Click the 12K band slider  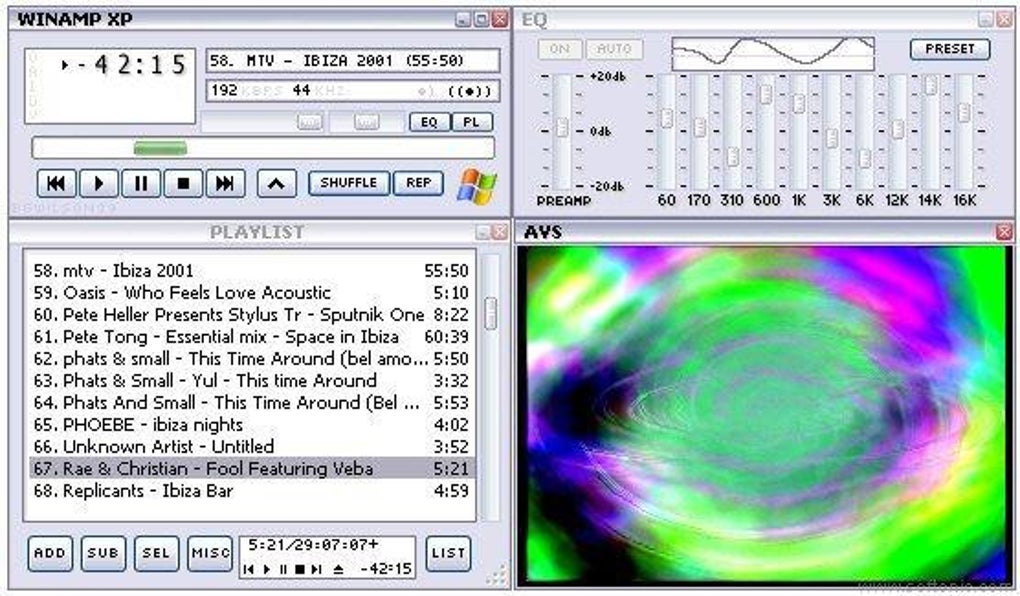pyautogui.click(x=898, y=129)
